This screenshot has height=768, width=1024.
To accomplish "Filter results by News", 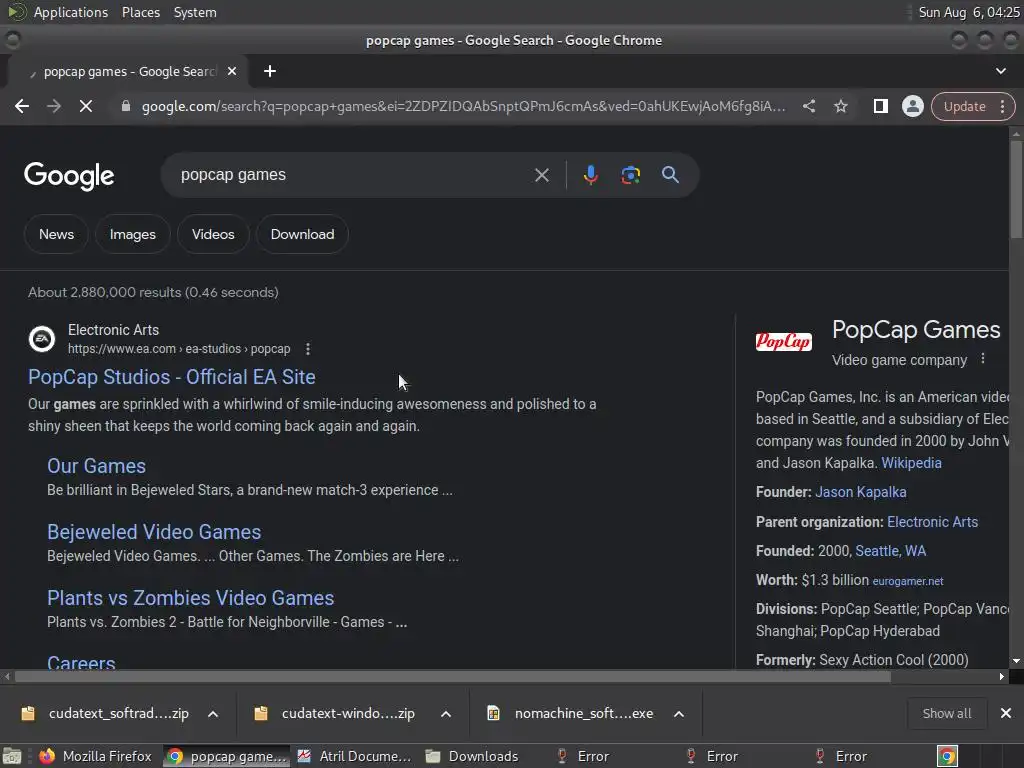I will click(x=56, y=234).
